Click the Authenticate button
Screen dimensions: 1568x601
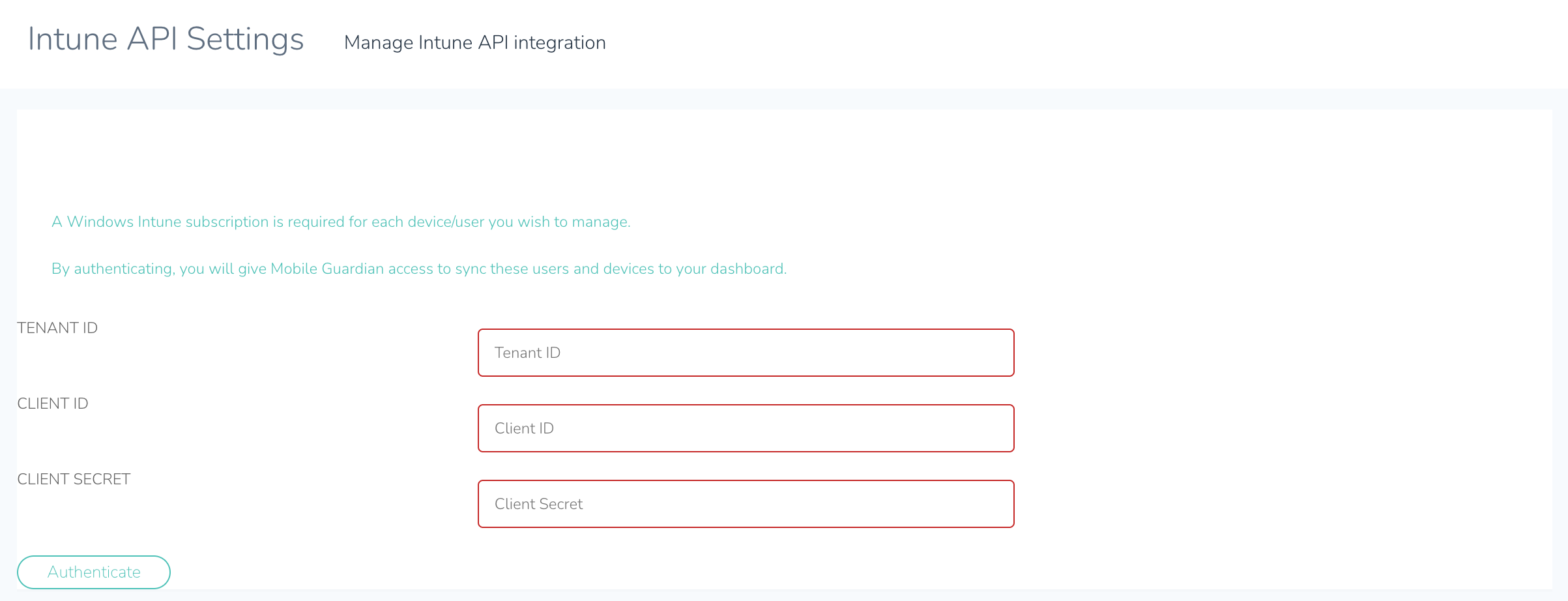94,572
